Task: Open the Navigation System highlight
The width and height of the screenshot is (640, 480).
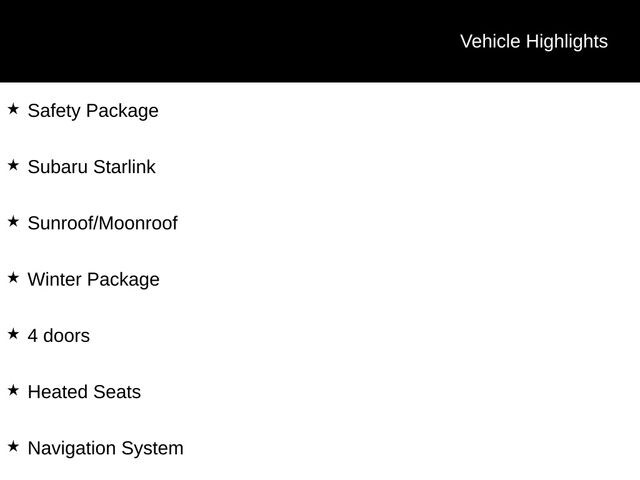Action: pos(105,448)
